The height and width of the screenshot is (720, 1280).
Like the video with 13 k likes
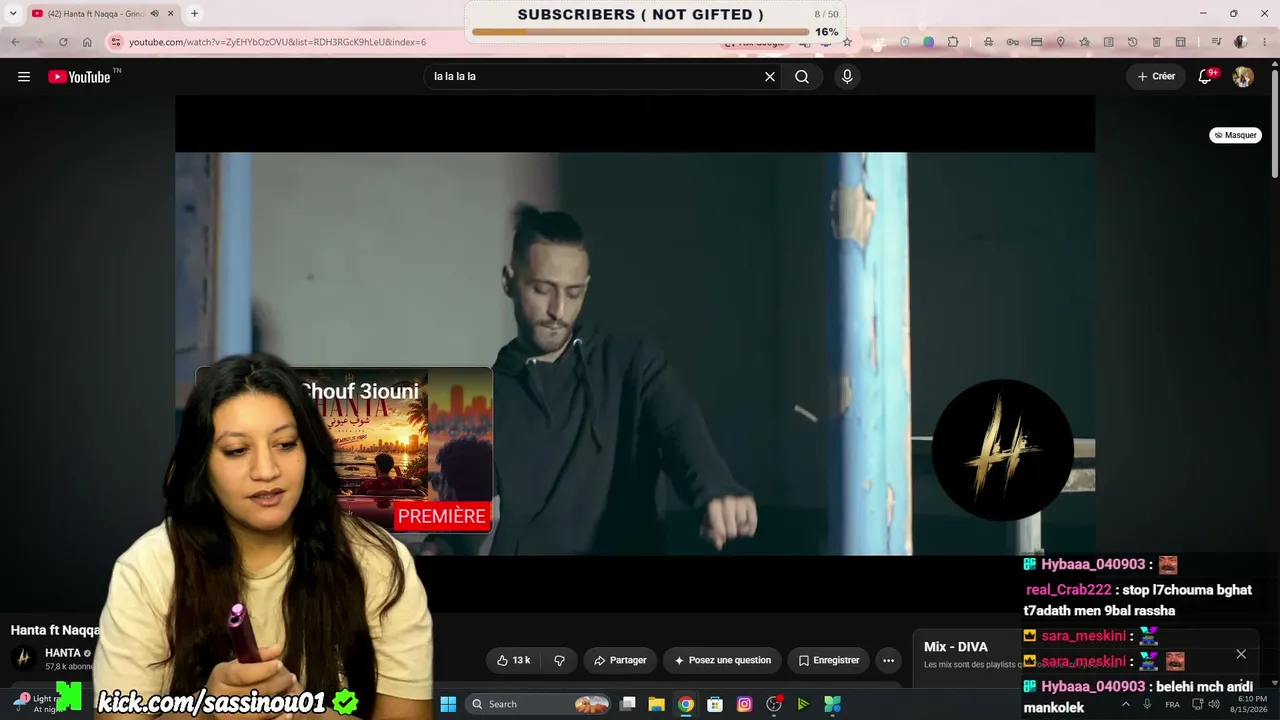(514, 660)
